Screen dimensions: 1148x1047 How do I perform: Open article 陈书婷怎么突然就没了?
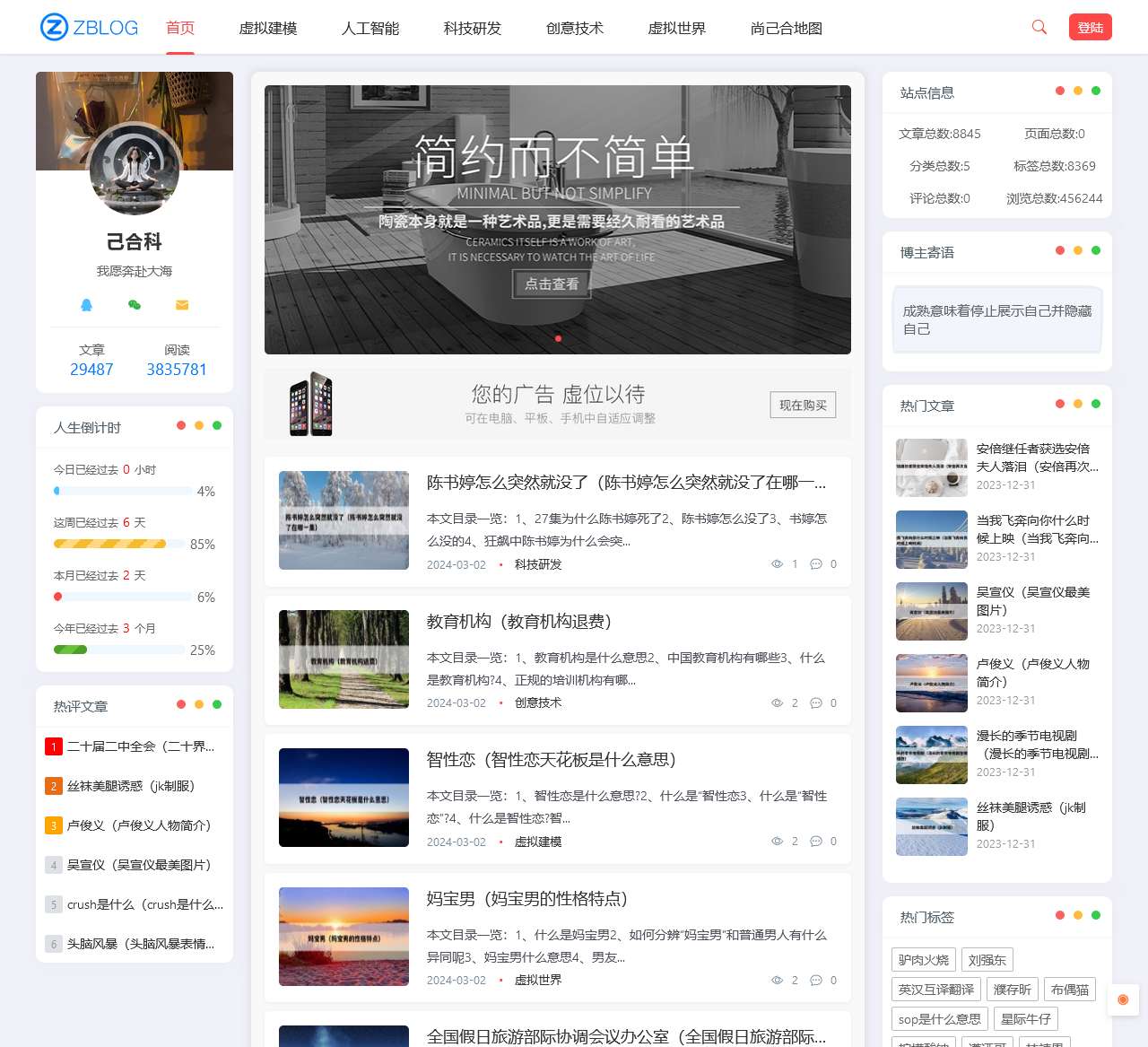[x=627, y=483]
